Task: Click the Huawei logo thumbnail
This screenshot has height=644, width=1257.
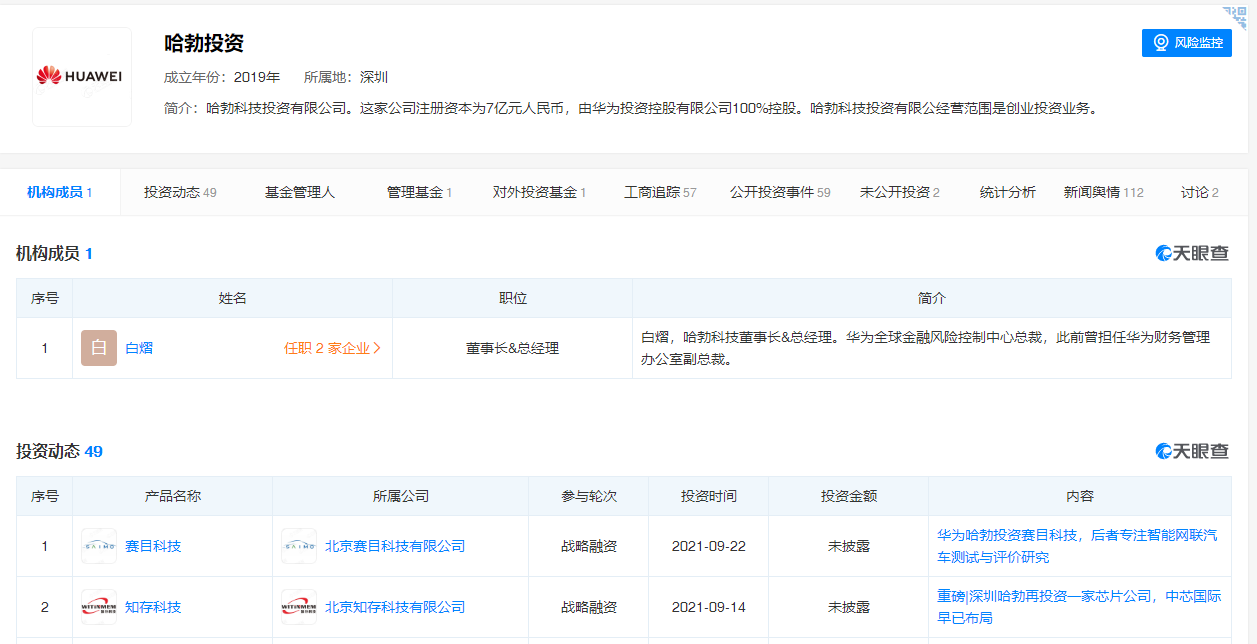Action: click(82, 77)
